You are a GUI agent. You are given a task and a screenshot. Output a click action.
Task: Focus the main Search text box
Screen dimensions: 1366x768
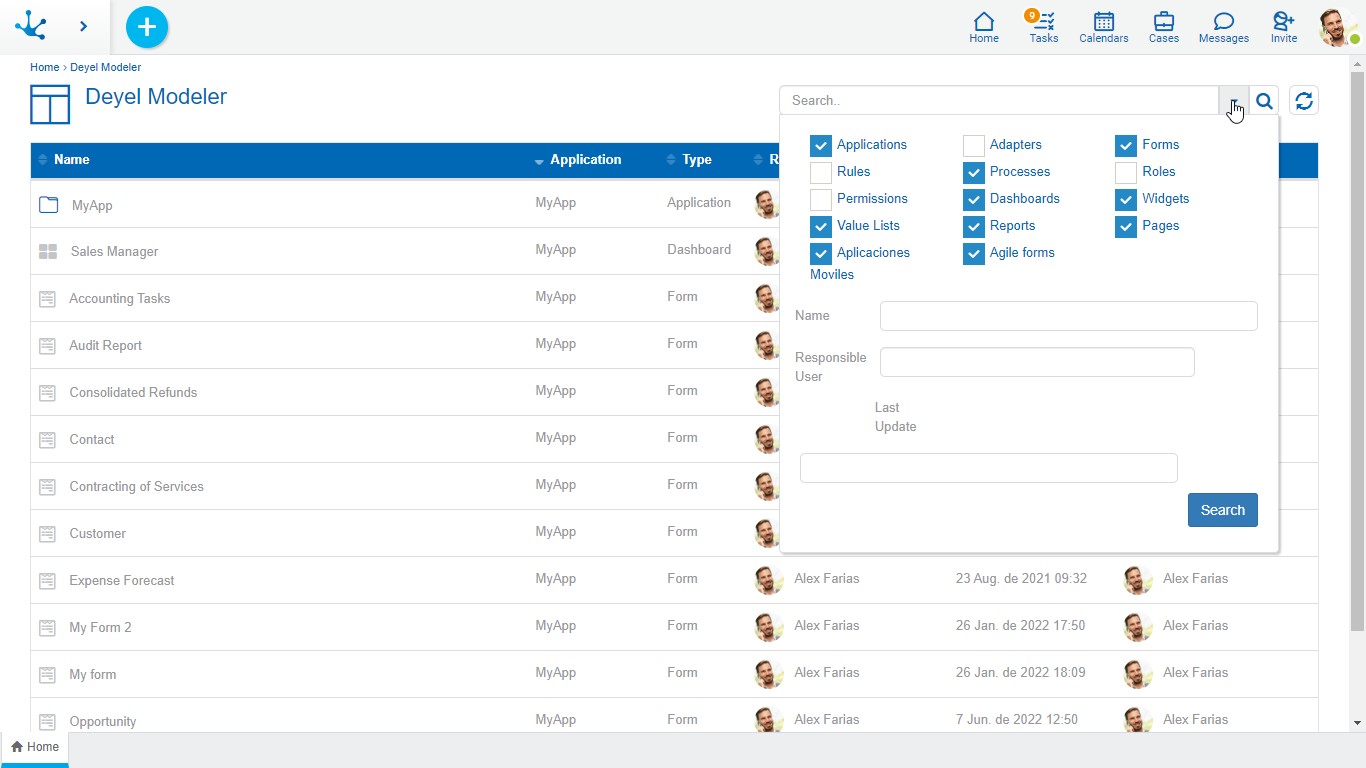999,100
